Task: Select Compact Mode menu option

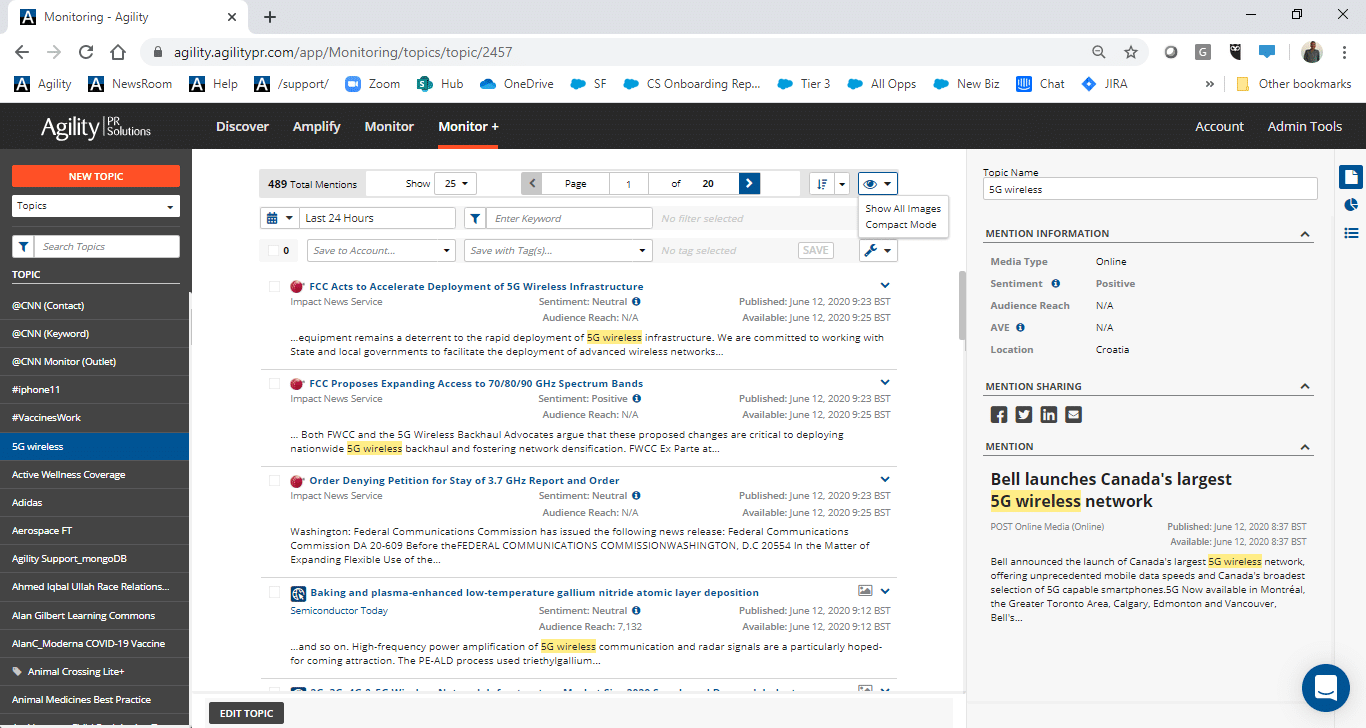Action: pos(901,225)
